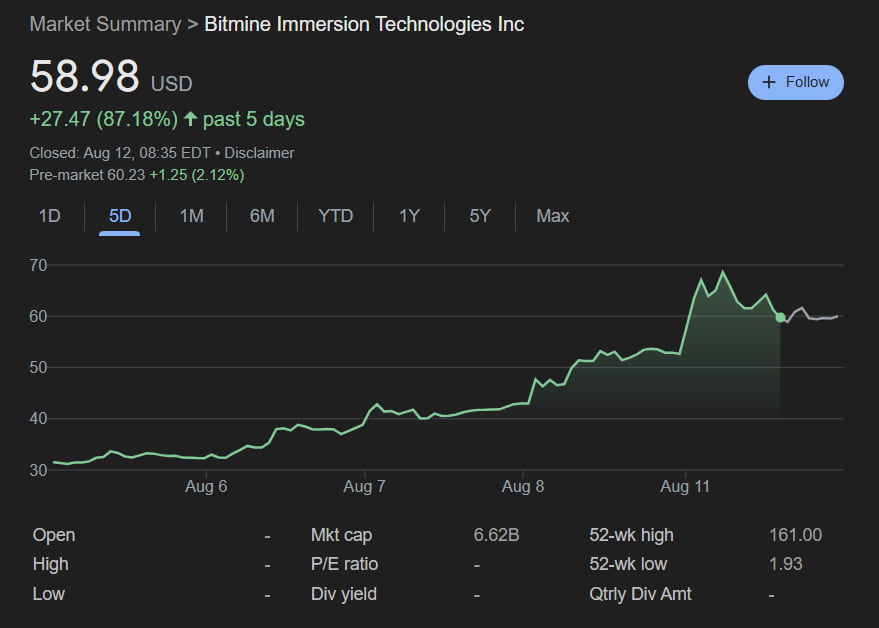Screen dimensions: 879x628
Task: Switch chart to 1D range
Action: tap(49, 216)
